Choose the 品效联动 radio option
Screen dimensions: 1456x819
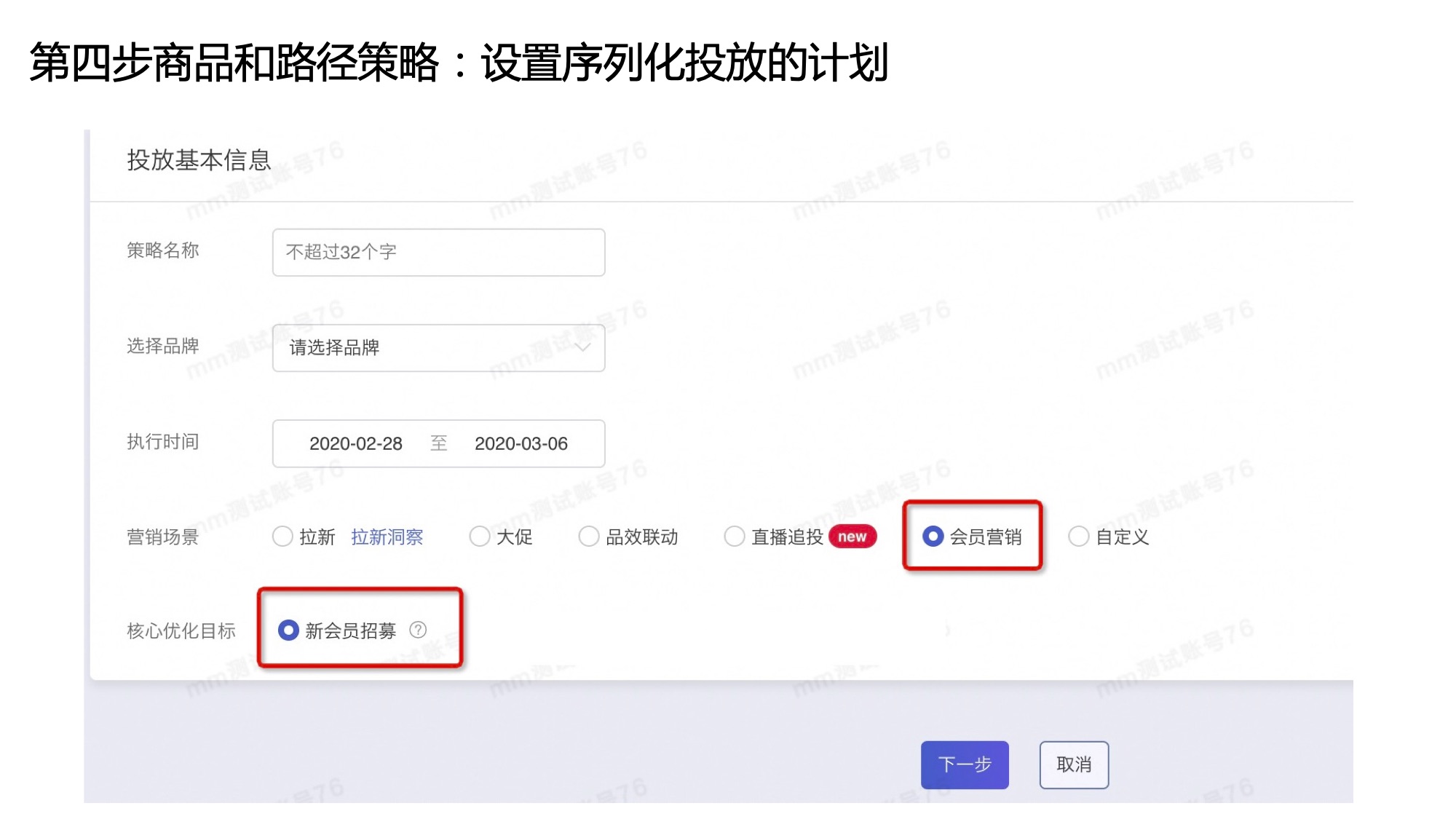588,537
